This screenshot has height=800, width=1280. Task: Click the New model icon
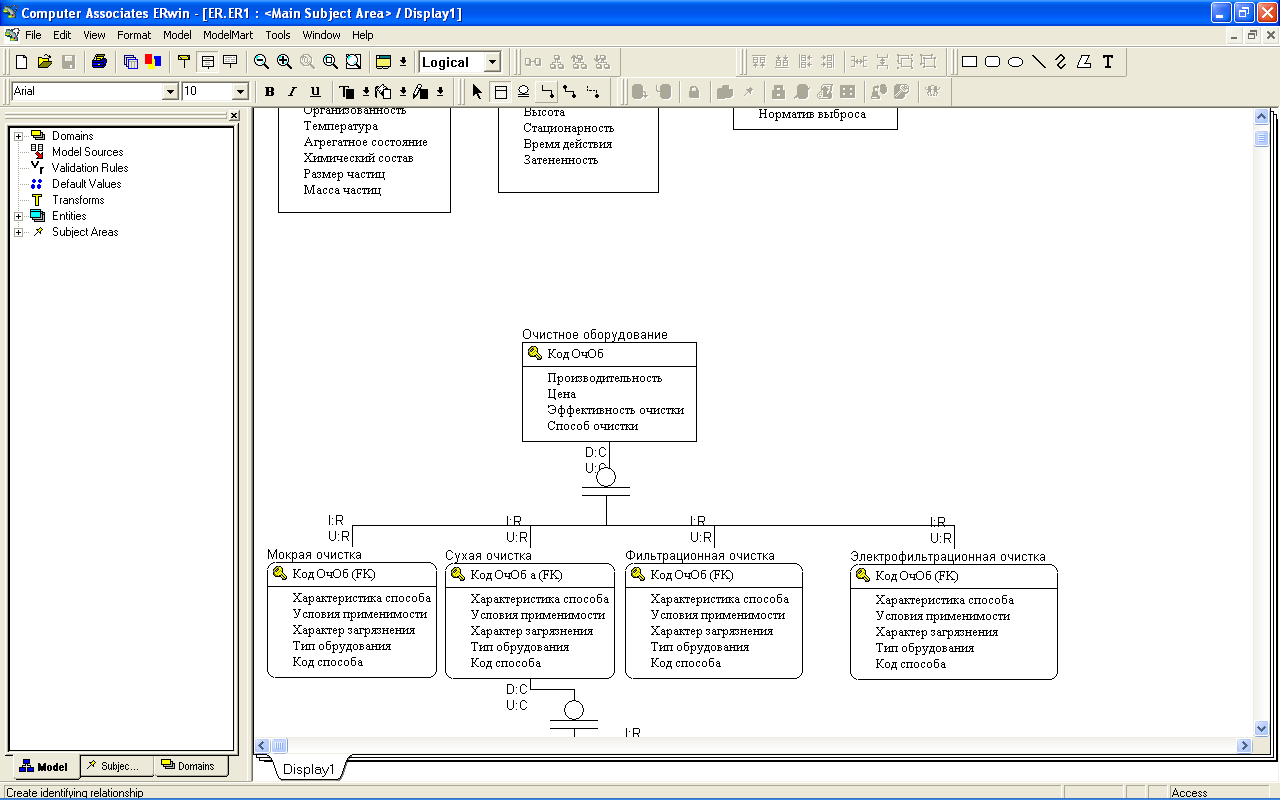(x=21, y=62)
